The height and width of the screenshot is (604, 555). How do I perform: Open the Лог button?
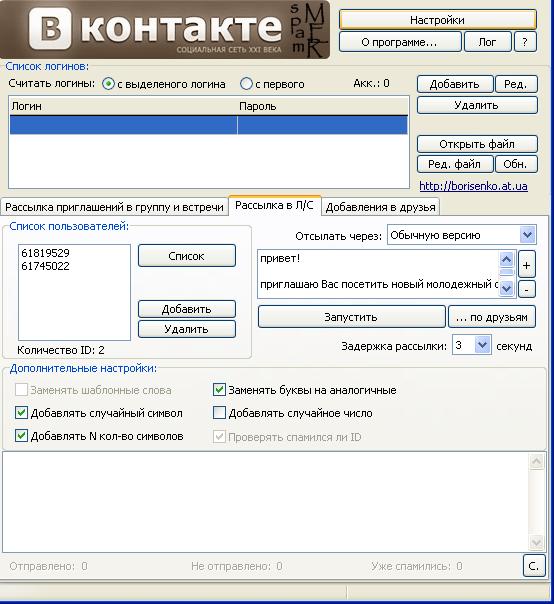pos(488,42)
